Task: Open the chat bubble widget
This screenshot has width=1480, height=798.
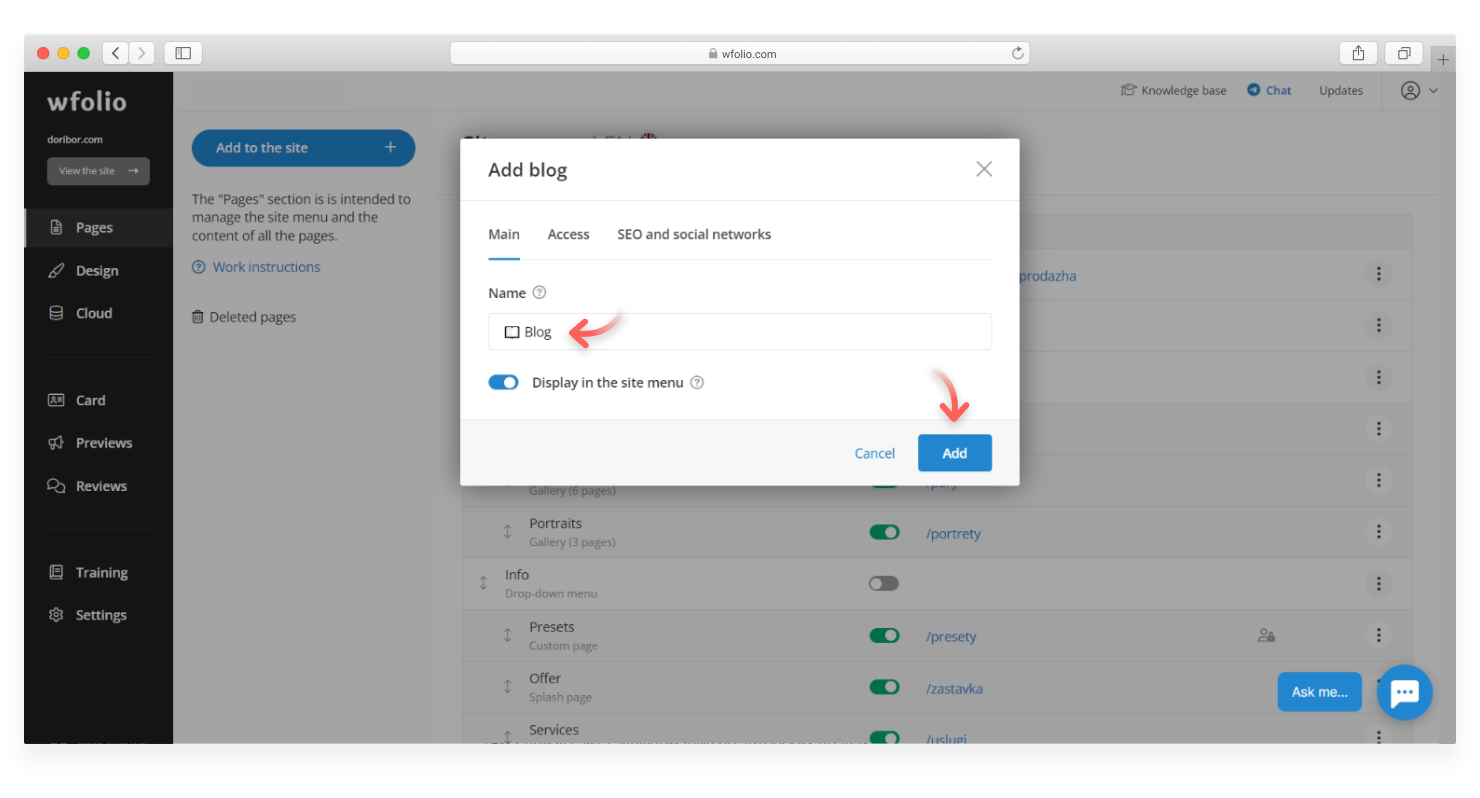Action: pyautogui.click(x=1404, y=692)
